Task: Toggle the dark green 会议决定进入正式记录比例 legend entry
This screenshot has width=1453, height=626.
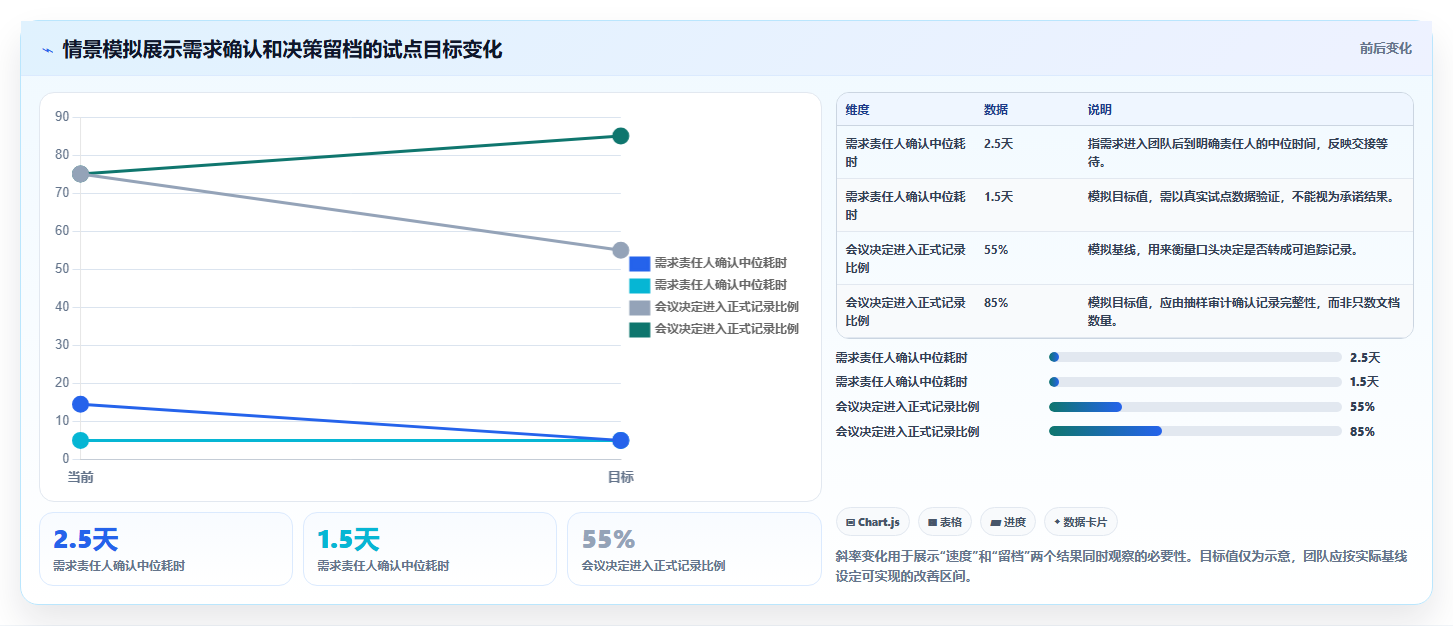Action: click(714, 329)
